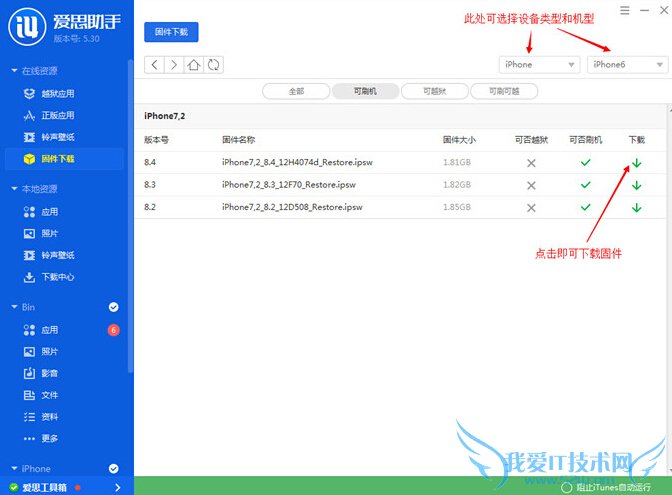Click version 8.4 cell
The image size is (672, 495).
coord(150,162)
